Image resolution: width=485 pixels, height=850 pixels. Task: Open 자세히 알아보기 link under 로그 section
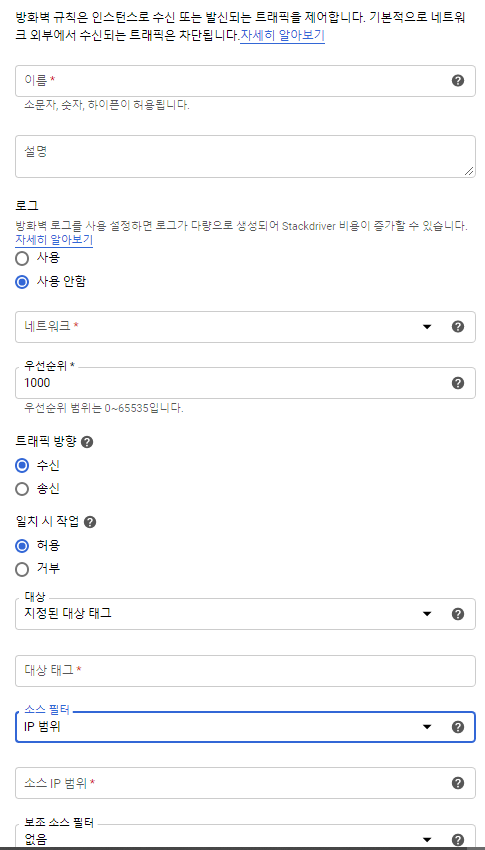point(54,240)
